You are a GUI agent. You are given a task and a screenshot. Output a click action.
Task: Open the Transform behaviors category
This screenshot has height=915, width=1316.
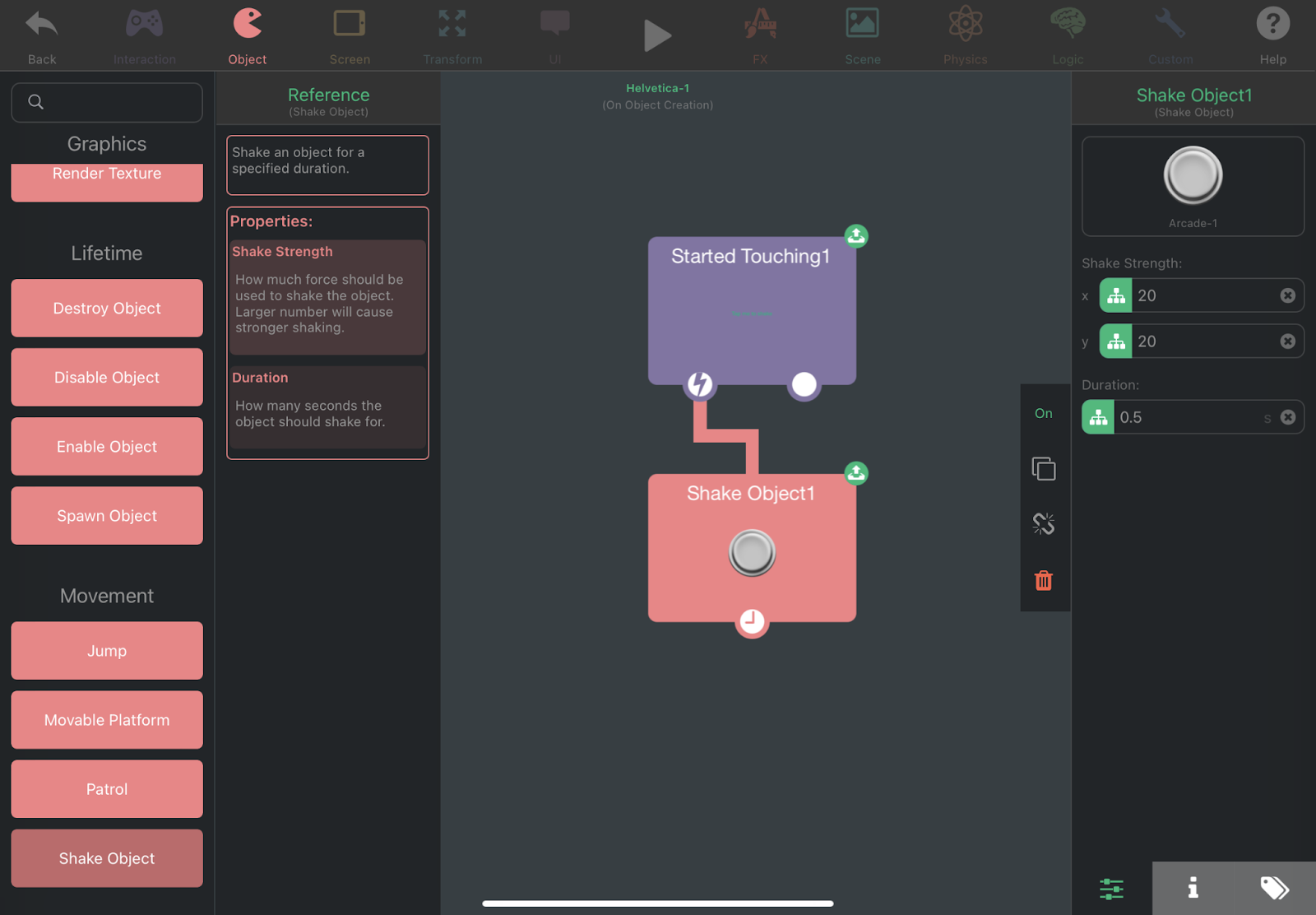point(452,35)
